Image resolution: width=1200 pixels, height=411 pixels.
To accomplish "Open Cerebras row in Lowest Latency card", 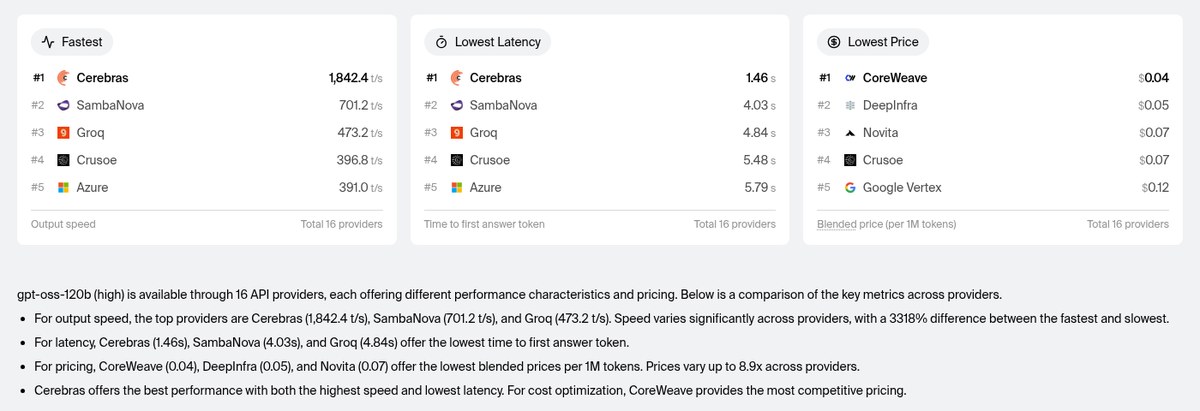I will click(600, 78).
